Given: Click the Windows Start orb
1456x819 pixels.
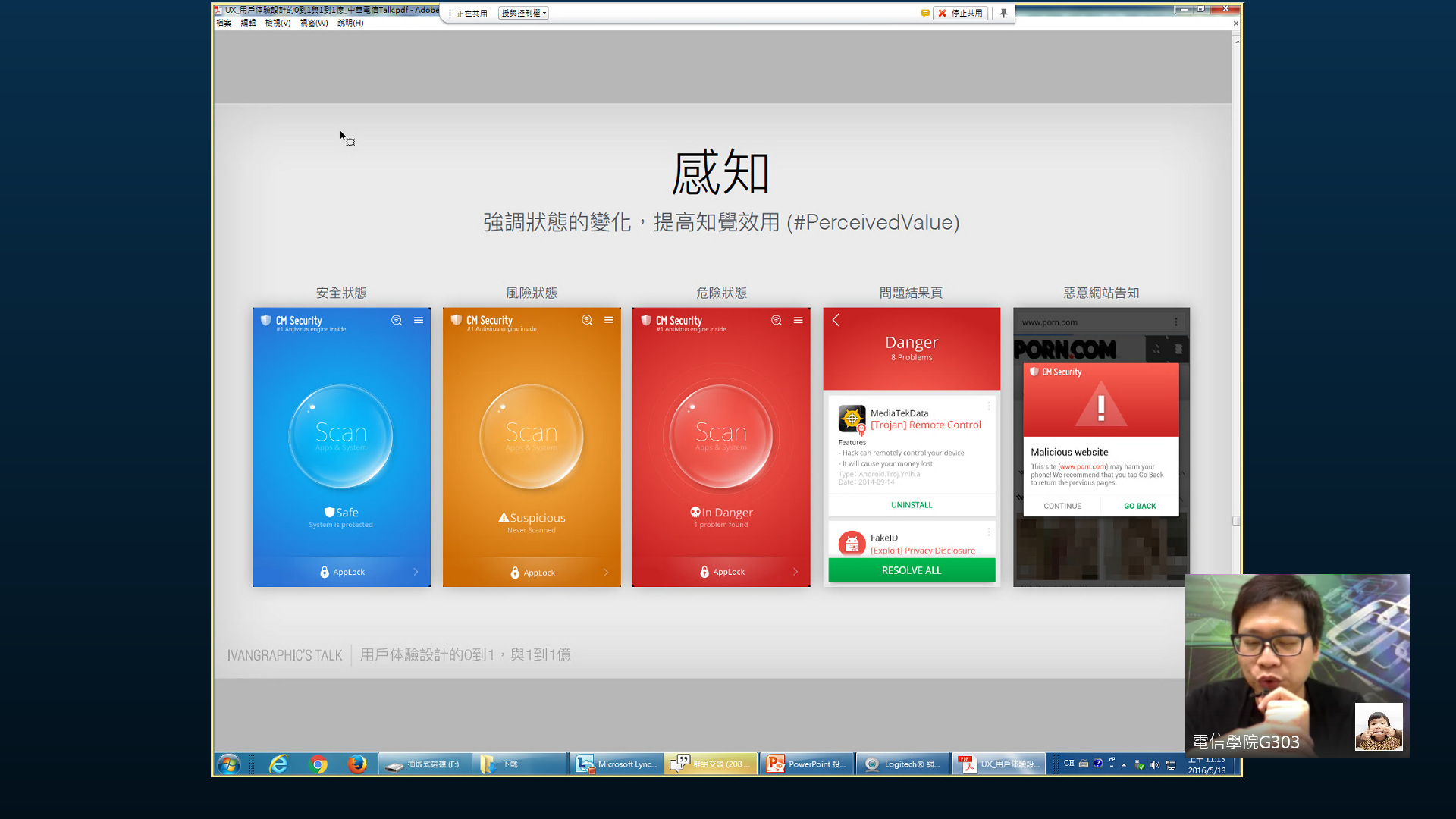Looking at the screenshot, I should (228, 764).
